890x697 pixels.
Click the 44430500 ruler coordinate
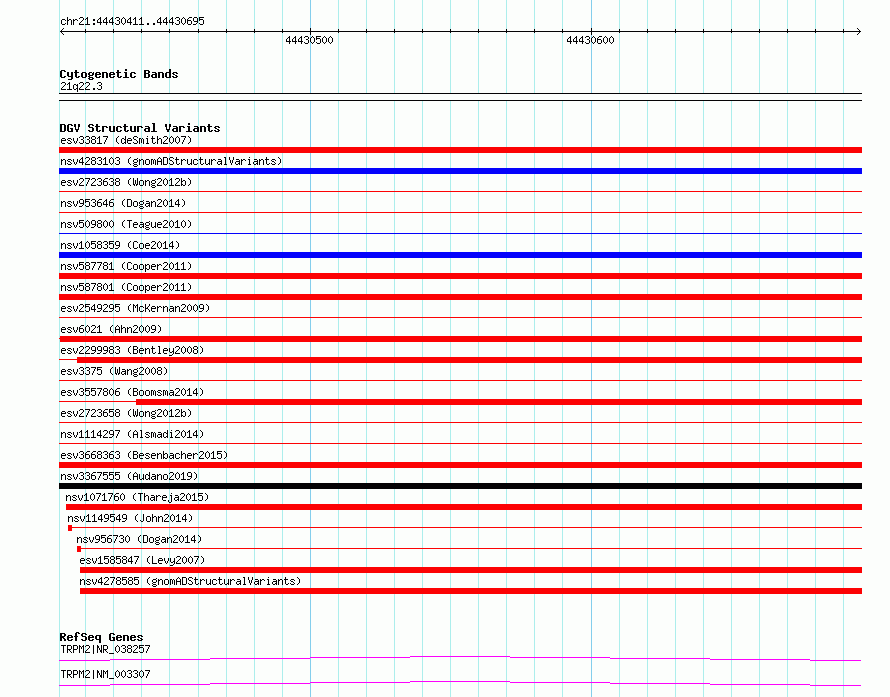pyautogui.click(x=309, y=40)
